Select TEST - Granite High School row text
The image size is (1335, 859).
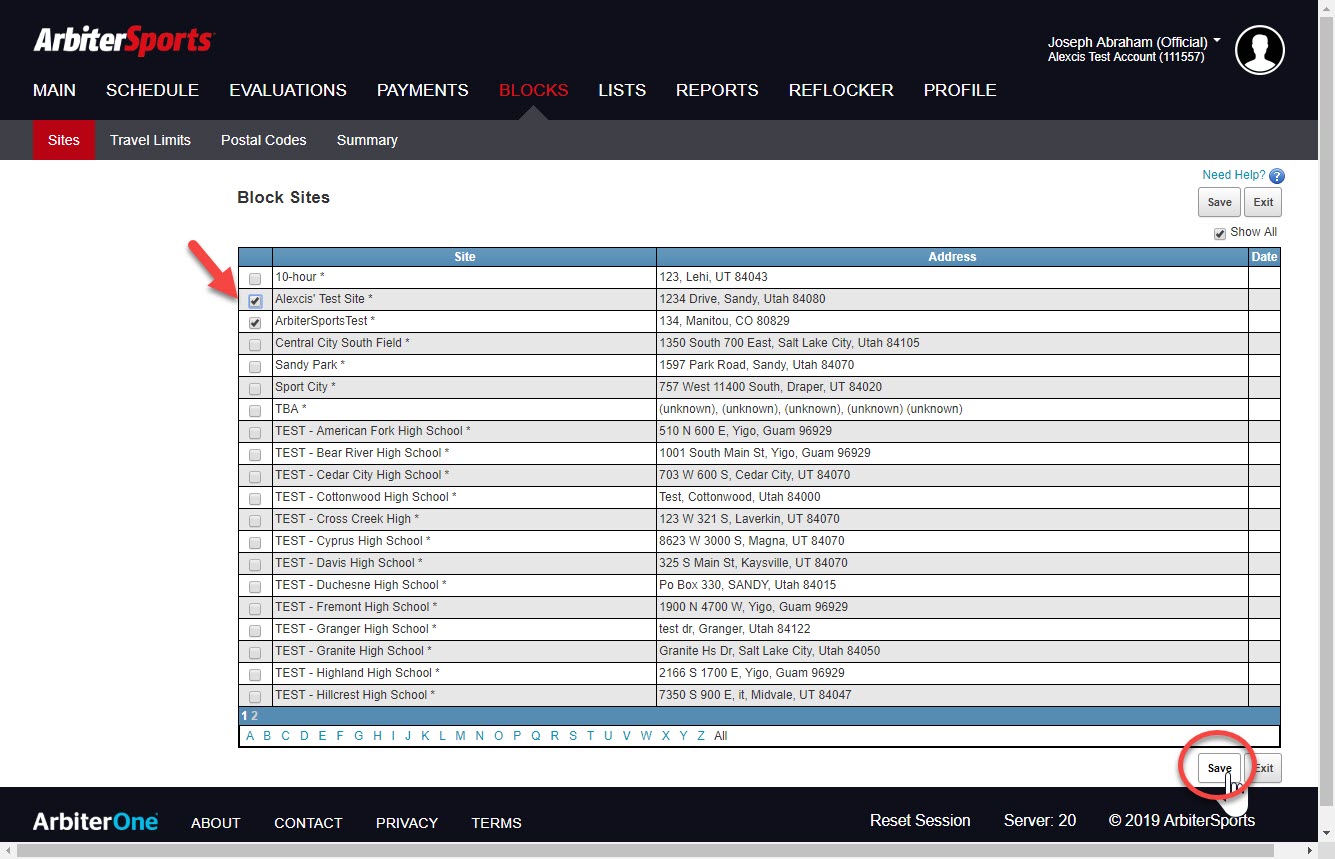[x=353, y=651]
